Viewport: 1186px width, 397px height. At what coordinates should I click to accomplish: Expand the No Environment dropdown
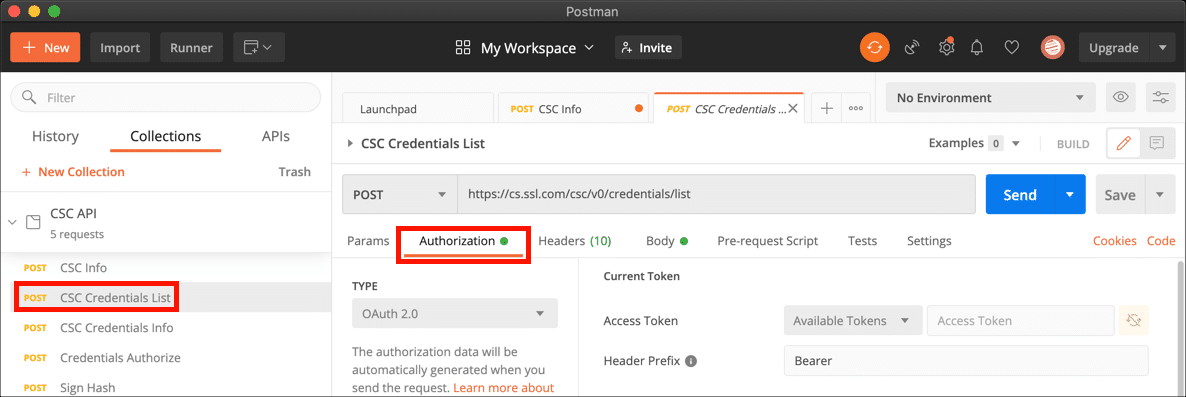coord(990,98)
